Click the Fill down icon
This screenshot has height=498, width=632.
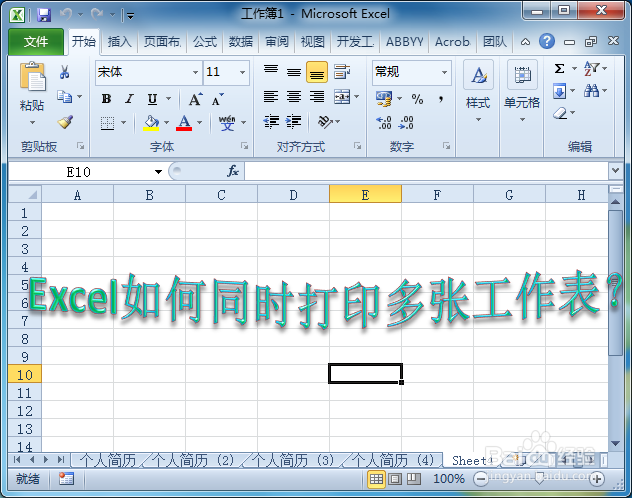(559, 91)
